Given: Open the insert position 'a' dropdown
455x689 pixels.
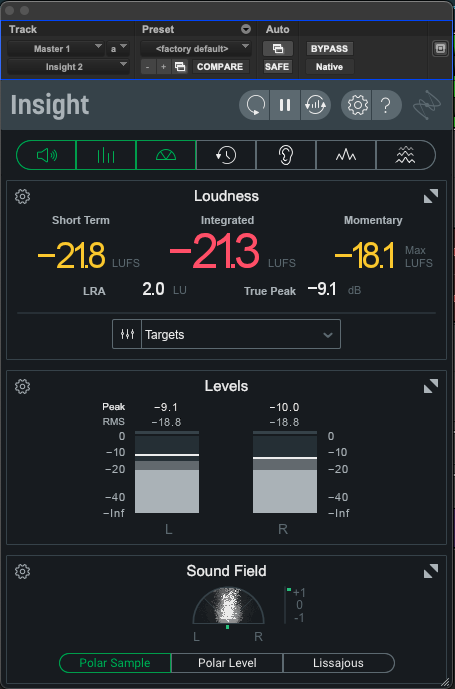Looking at the screenshot, I should pyautogui.click(x=118, y=48).
